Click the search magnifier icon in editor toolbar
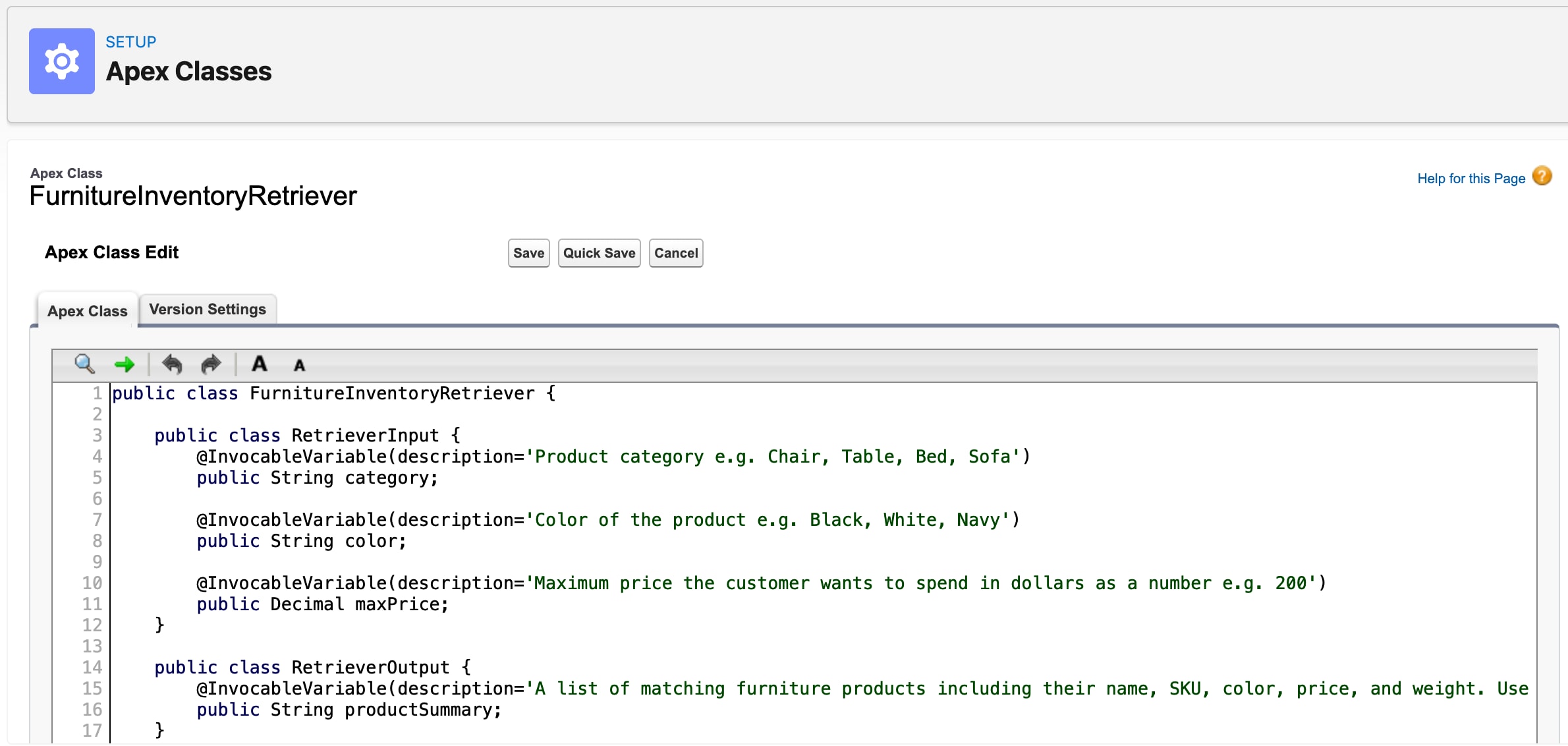The height and width of the screenshot is (746, 1568). (x=85, y=364)
